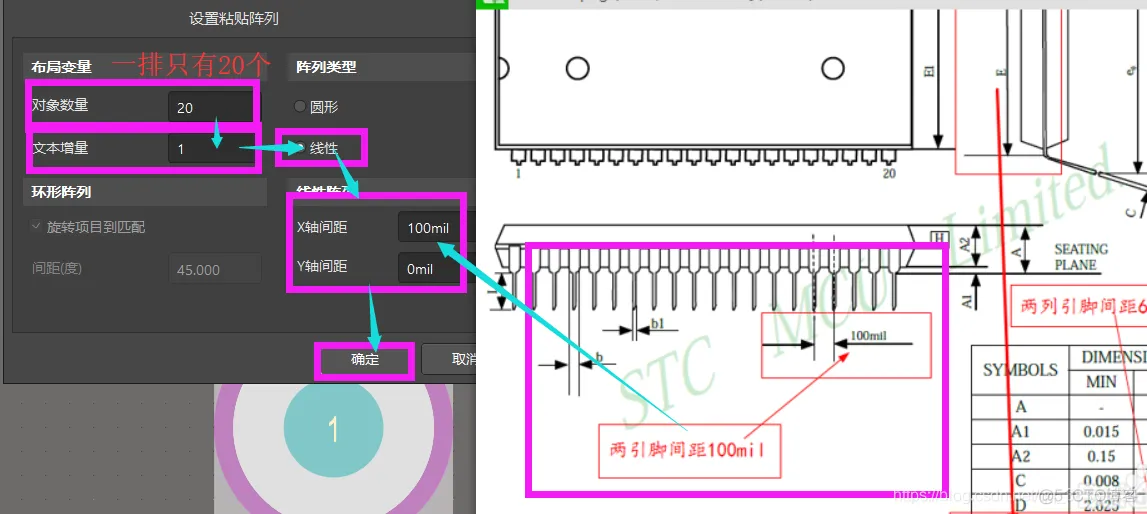The image size is (1147, 514).
Task: Click the 布局变量 section header
Action: pos(61,67)
